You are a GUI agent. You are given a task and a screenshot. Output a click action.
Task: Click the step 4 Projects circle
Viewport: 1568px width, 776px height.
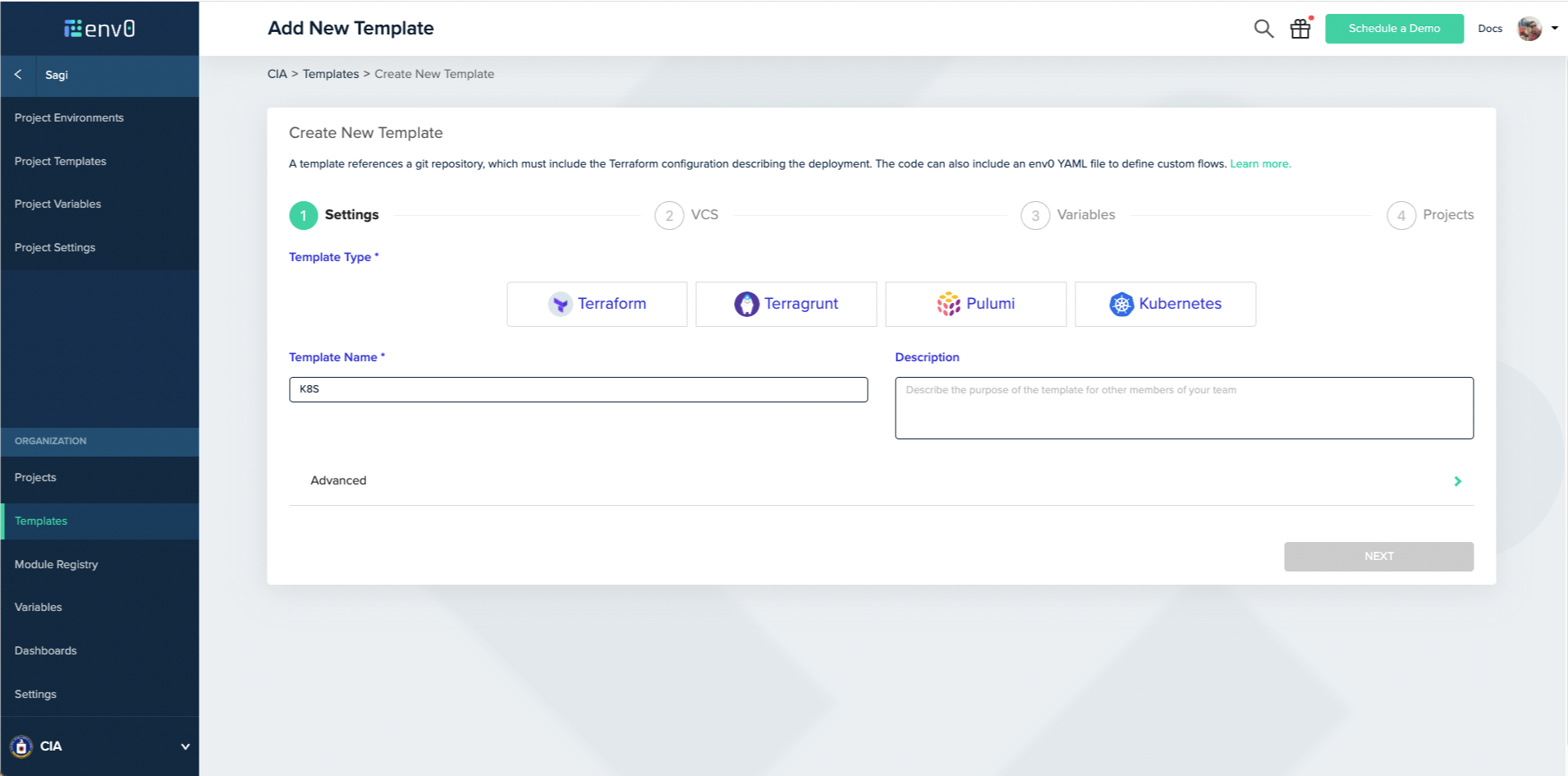[1401, 215]
